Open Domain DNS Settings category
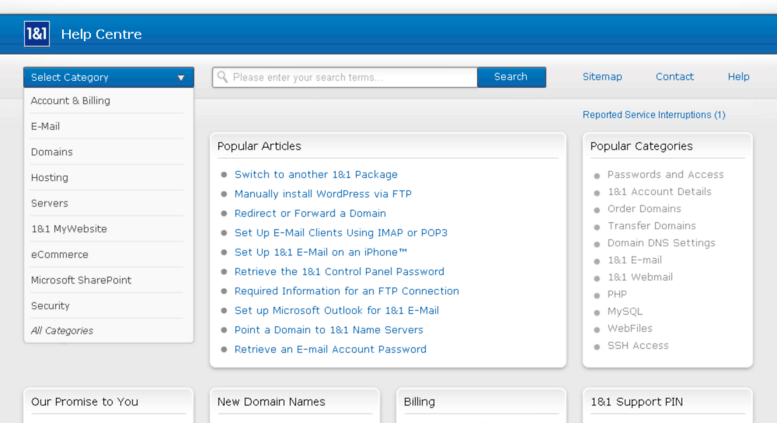777x423 pixels. (662, 243)
